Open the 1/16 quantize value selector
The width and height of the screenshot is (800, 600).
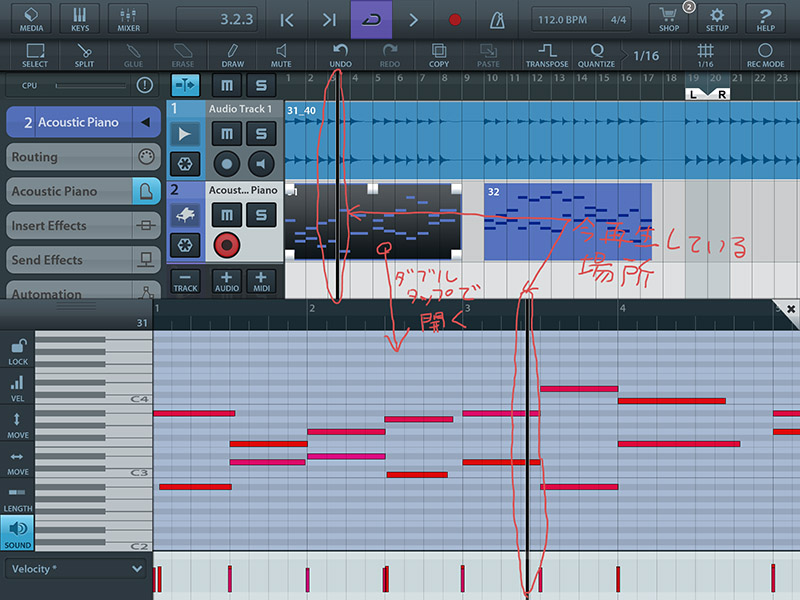pyautogui.click(x=646, y=55)
